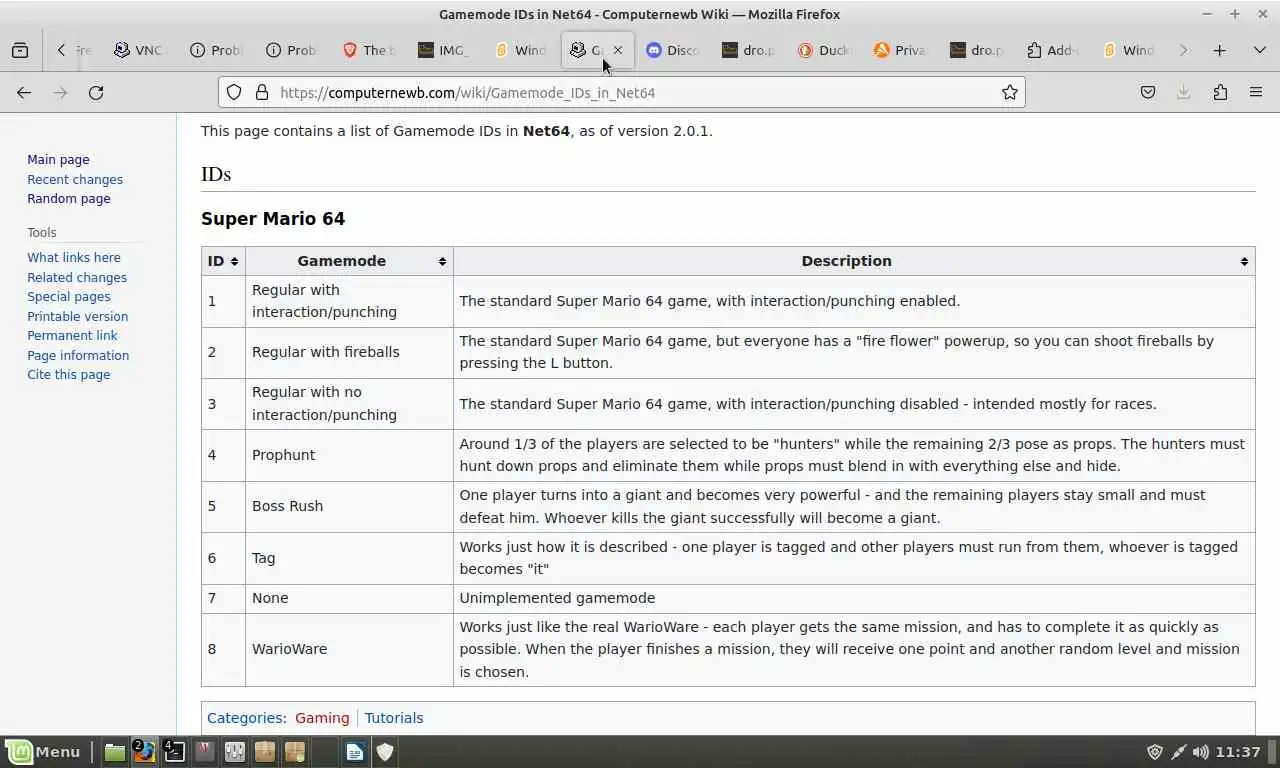Go to a Random page

coord(69,198)
